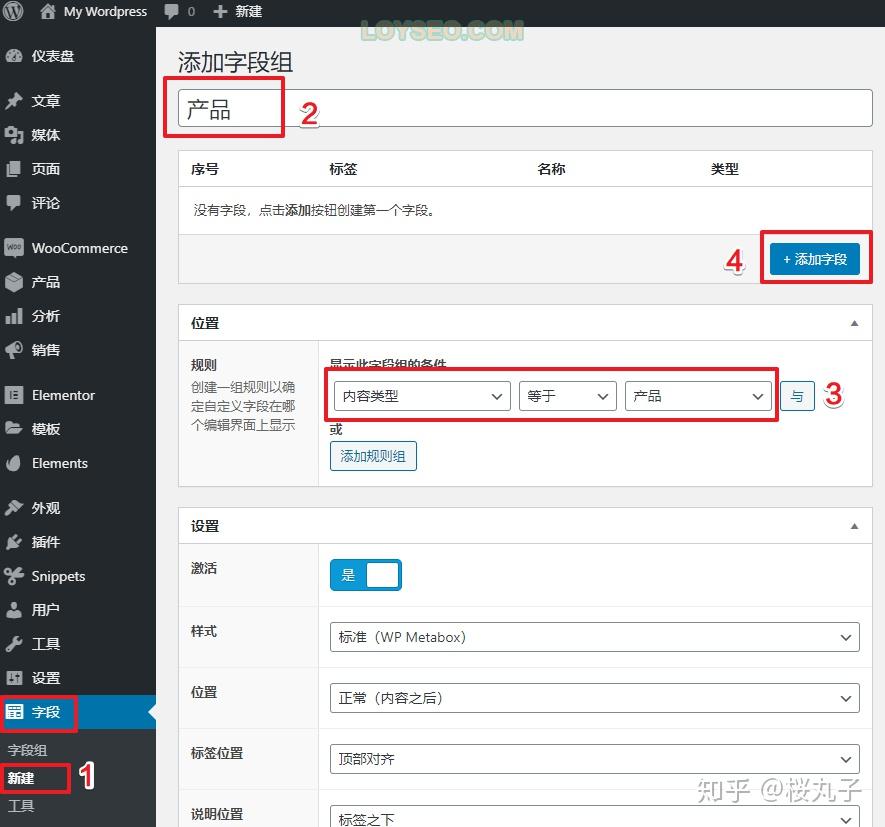Screen dimensions: 885x827
Task: Click the 序号 column header
Action: click(x=205, y=169)
